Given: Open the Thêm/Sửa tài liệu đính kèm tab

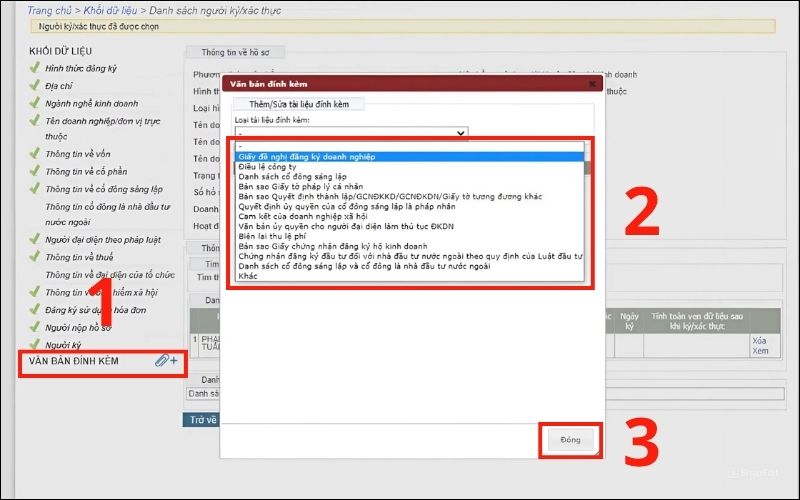Looking at the screenshot, I should (299, 104).
